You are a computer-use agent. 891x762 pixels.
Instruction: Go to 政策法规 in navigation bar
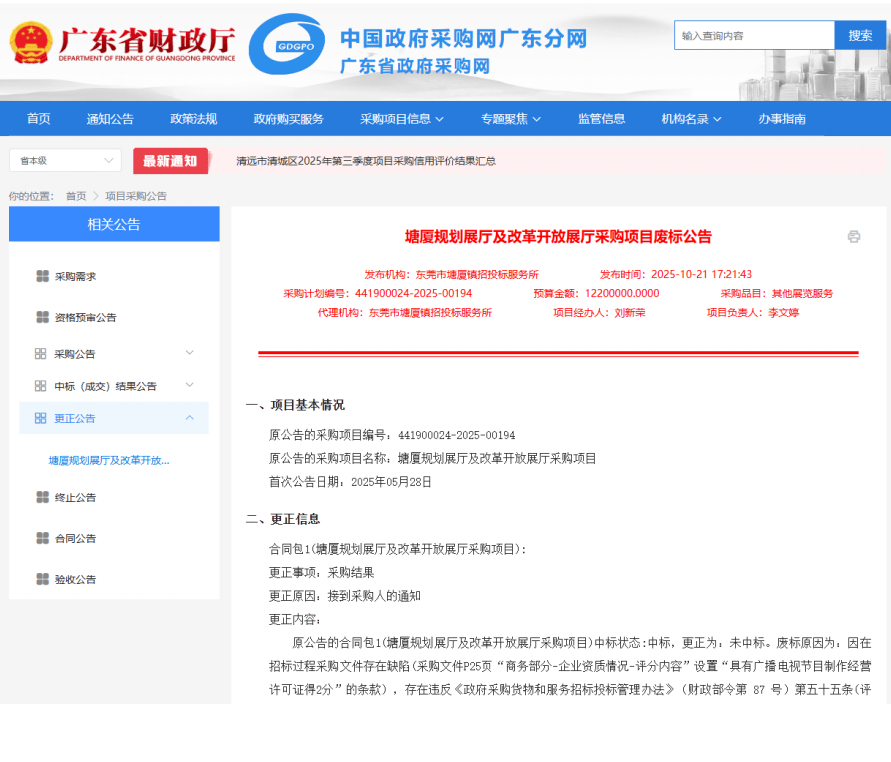pyautogui.click(x=193, y=119)
